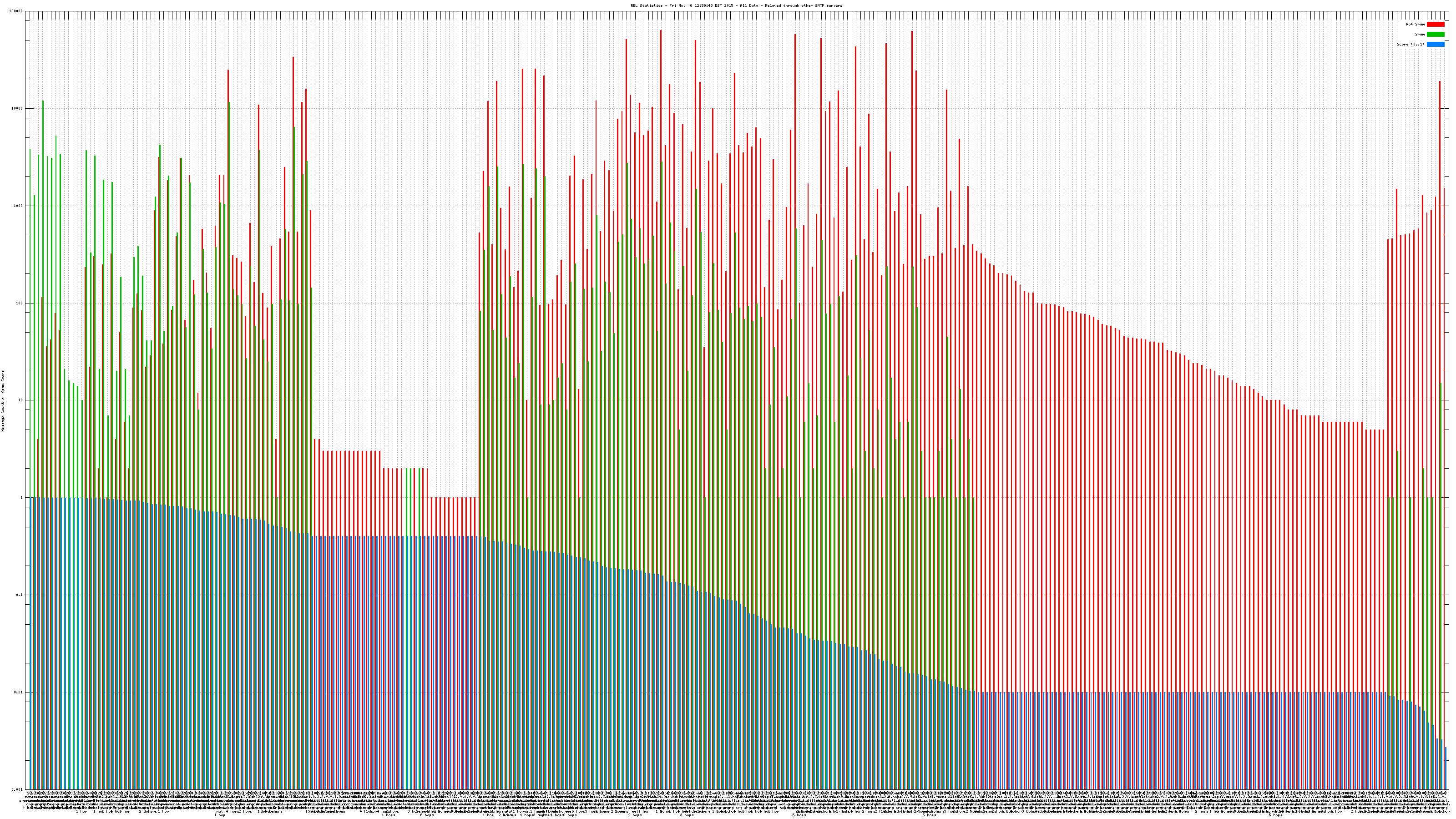This screenshot has height=819, width=1456.
Task: Click the 1000 y-axis tick label
Action: (x=18, y=206)
